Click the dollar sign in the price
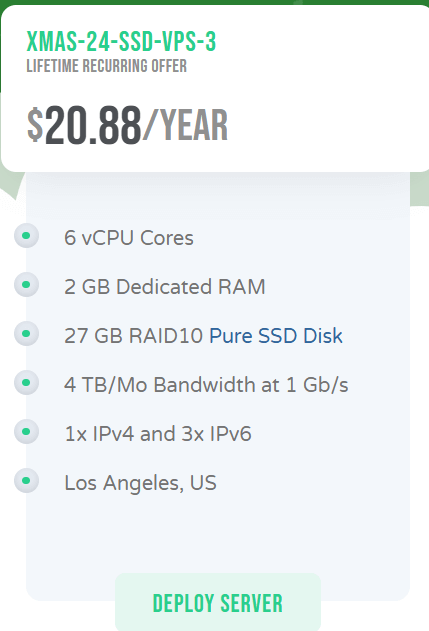Viewport: 429px width, 631px height. [x=35, y=125]
